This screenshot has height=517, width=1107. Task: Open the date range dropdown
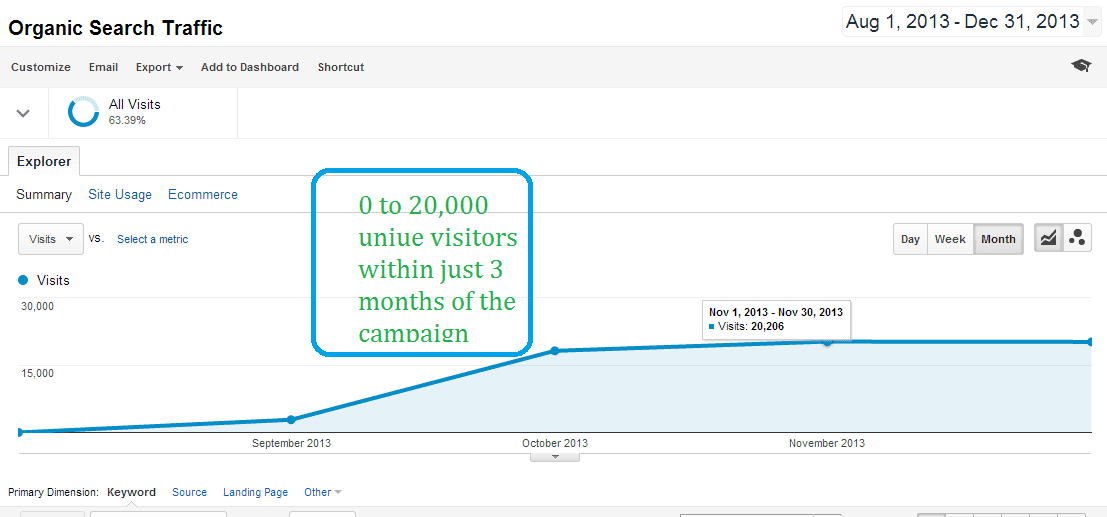pos(971,22)
